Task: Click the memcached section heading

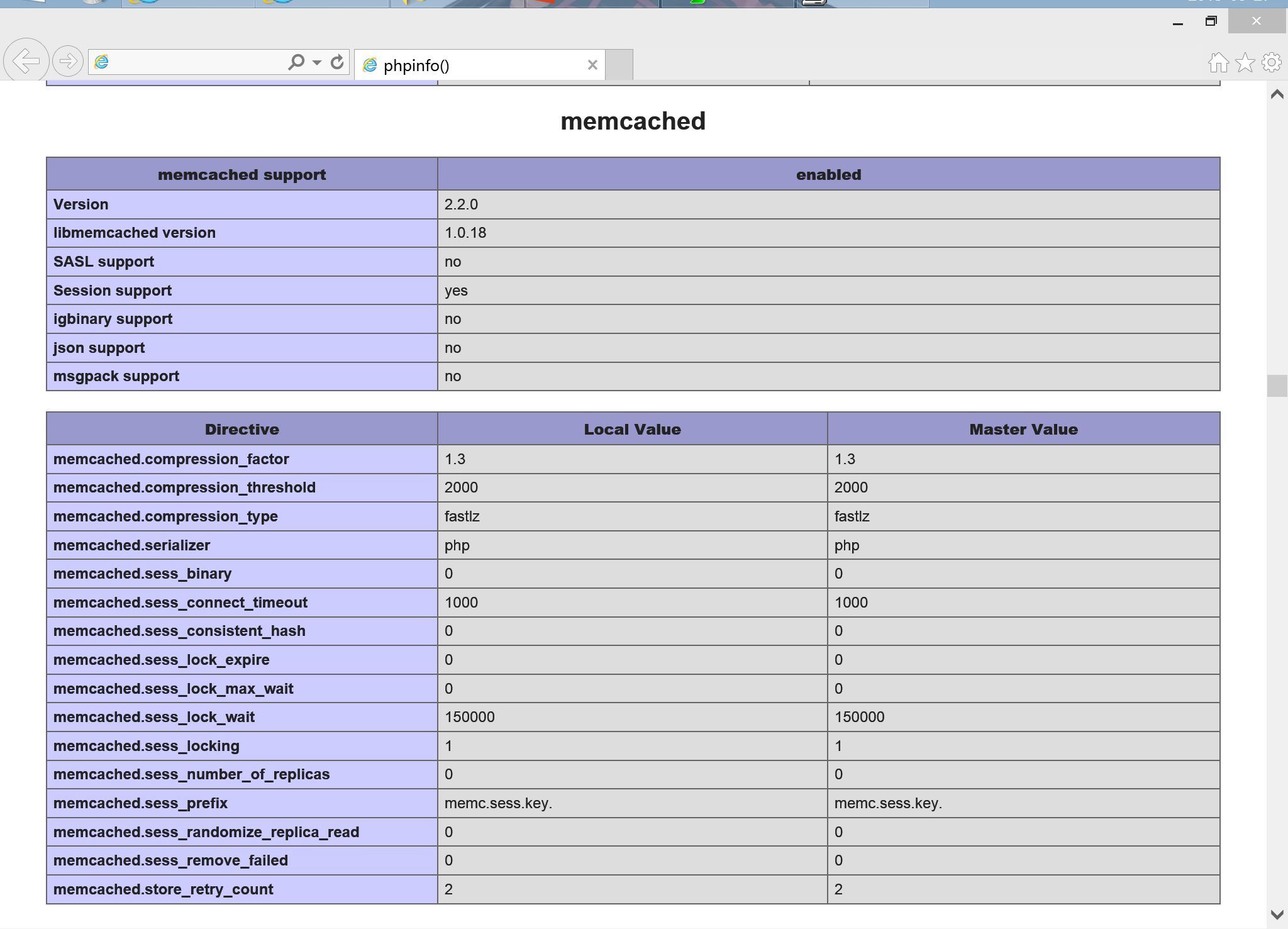Action: pyautogui.click(x=633, y=121)
